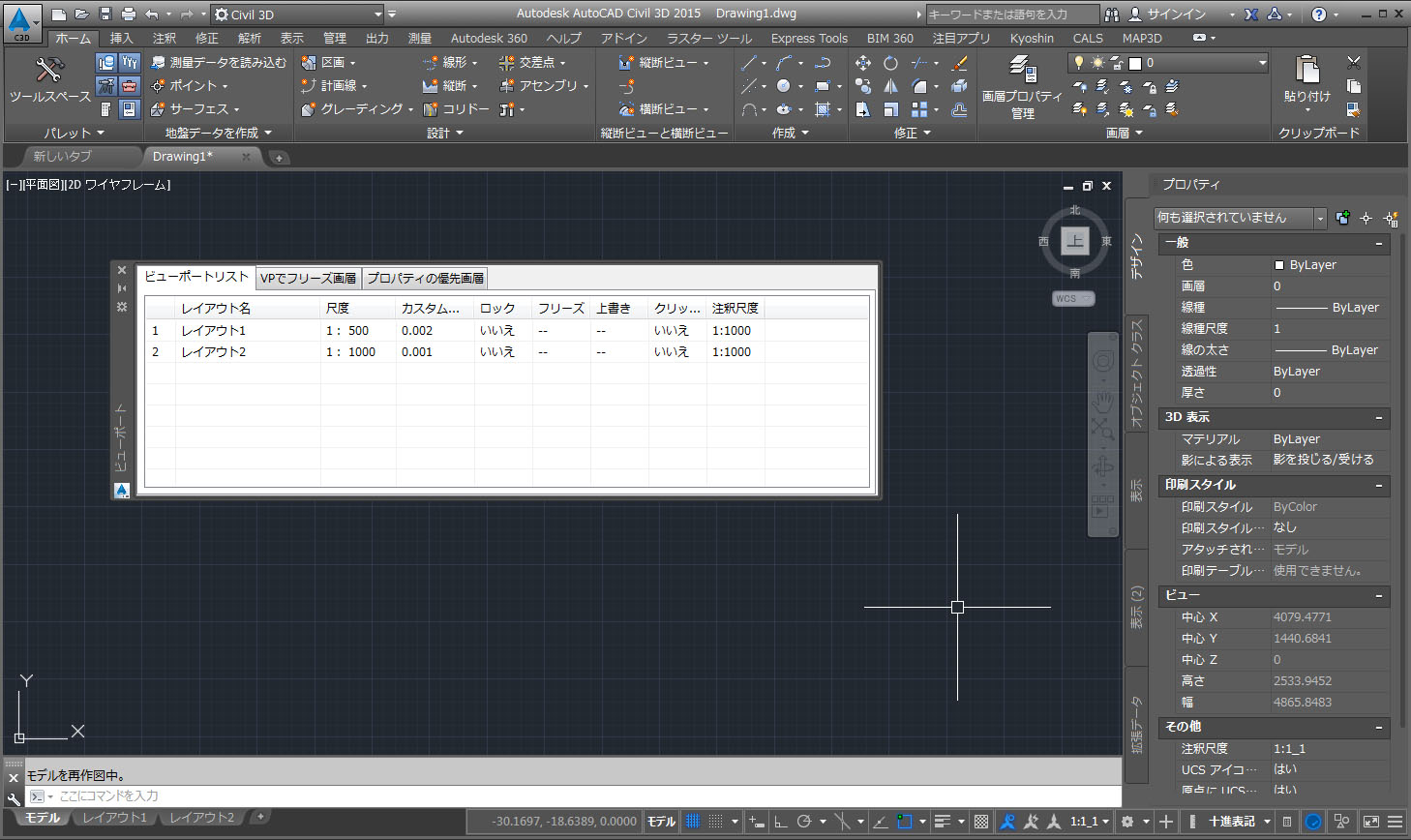Screen dimensions: 1411x840
Task: Open the Layer Properties Manager (画層プロパティ管理)
Action: [1022, 87]
